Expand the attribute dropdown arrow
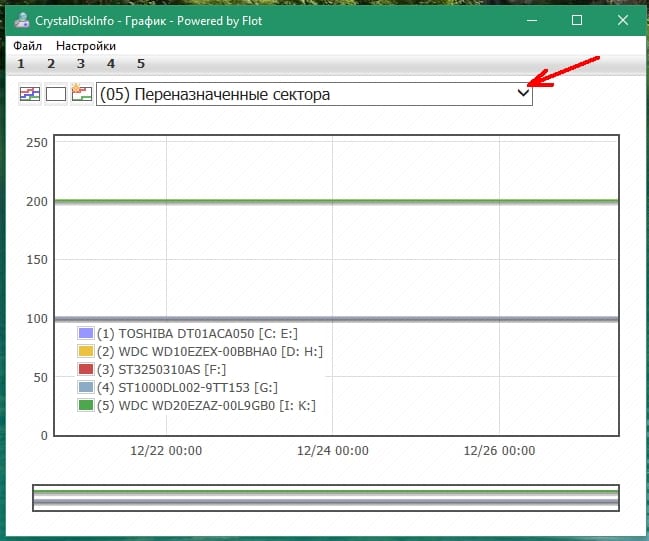This screenshot has width=649, height=541. [x=523, y=94]
